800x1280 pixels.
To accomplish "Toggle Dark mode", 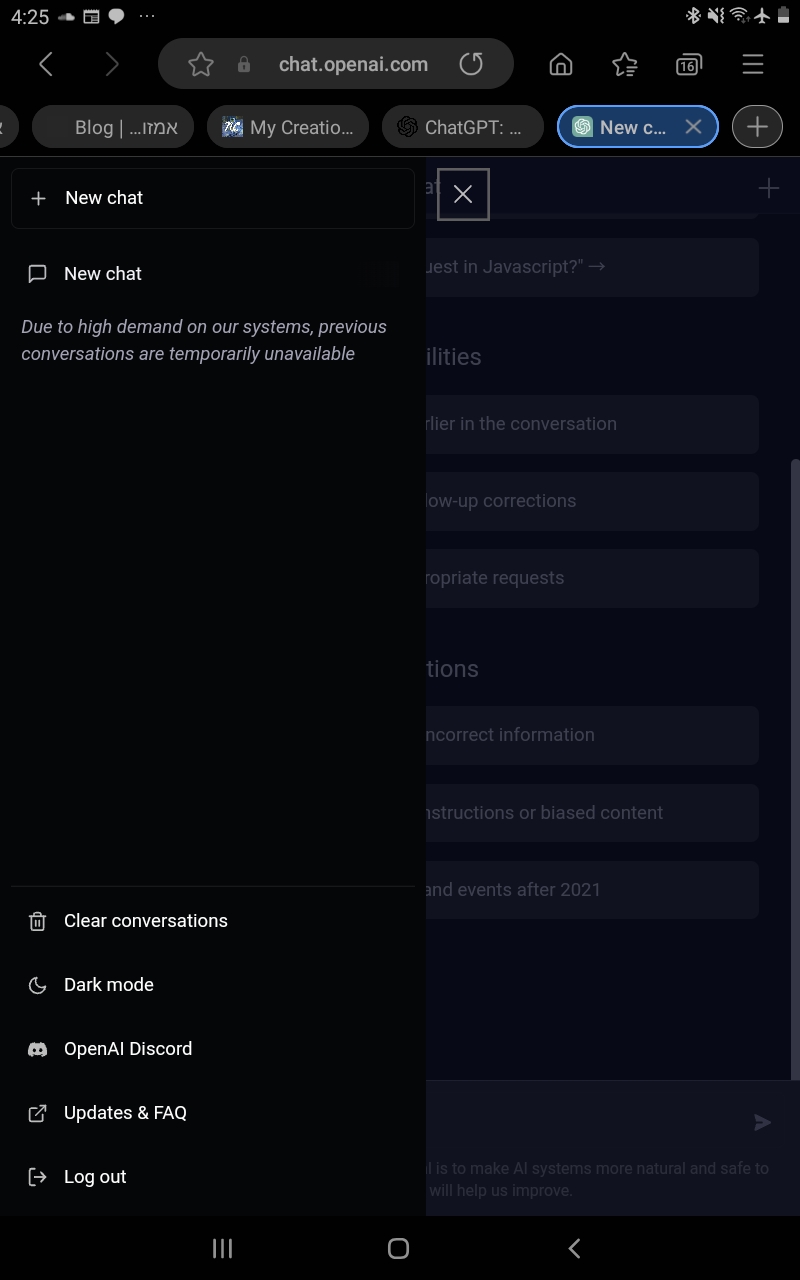I will 213,985.
